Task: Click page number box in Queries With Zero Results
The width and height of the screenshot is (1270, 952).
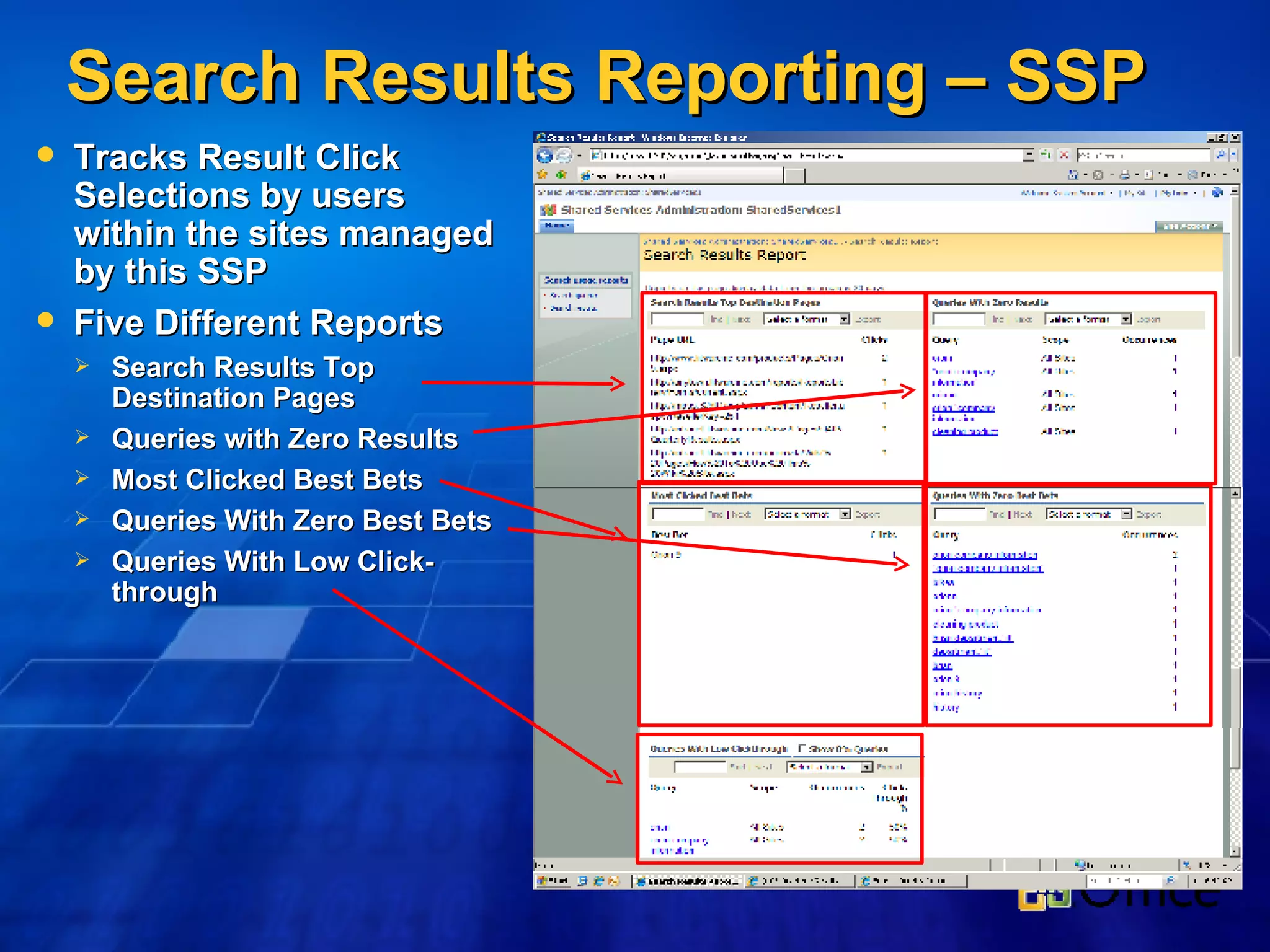Action: coord(958,319)
